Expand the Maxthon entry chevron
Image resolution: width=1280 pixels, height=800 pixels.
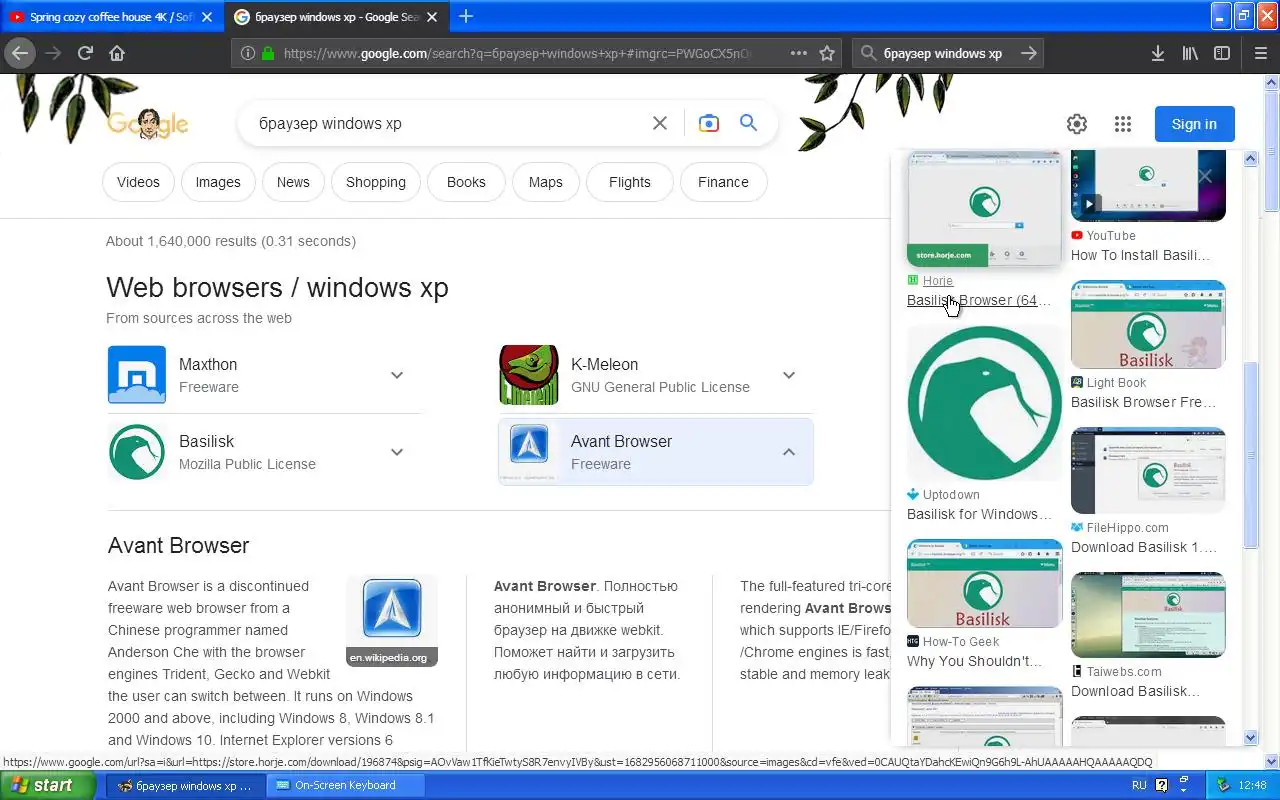click(397, 375)
